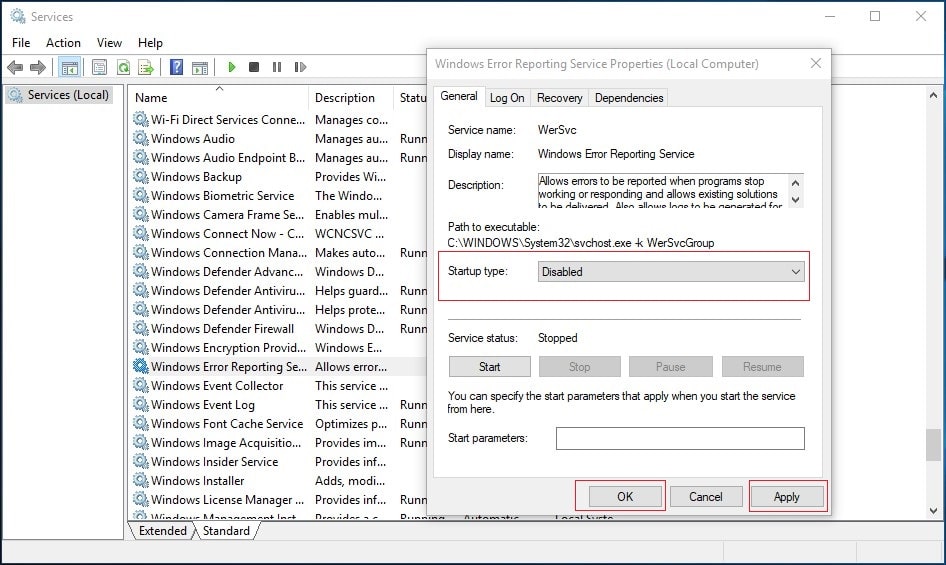Open the File menu

[21, 43]
